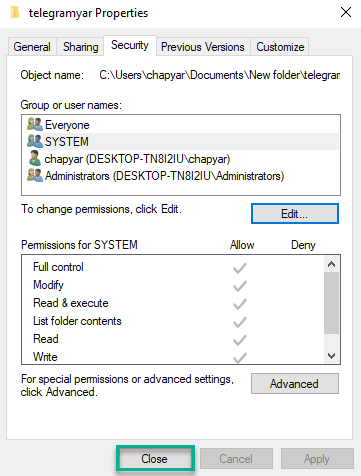Click the Edit... permissions button
The width and height of the screenshot is (361, 476).
[295, 213]
